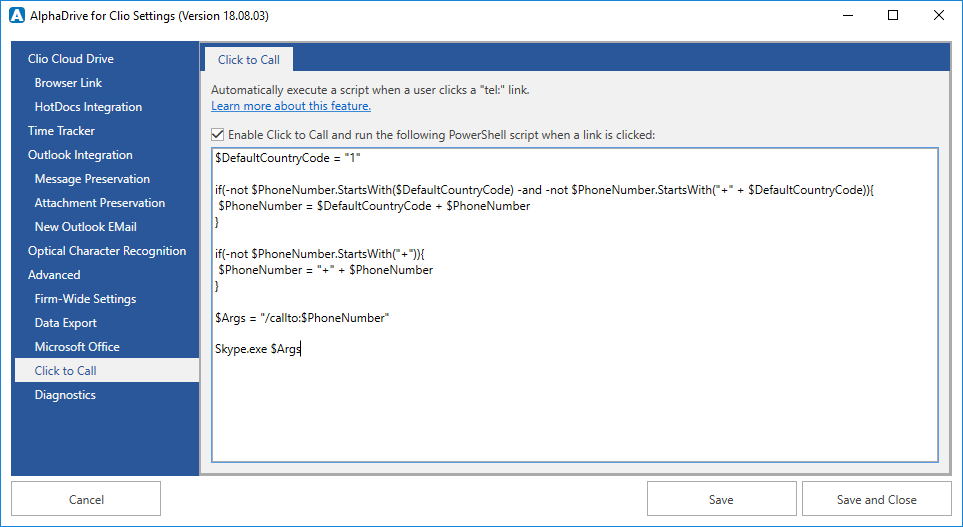This screenshot has width=963, height=527.
Task: Go to HotDocs Integration settings
Action: [88, 107]
